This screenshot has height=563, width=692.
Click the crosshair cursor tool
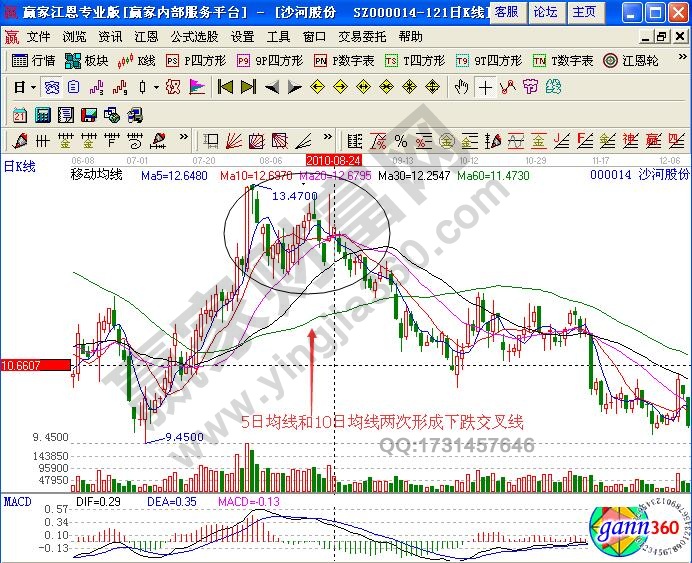[x=485, y=87]
